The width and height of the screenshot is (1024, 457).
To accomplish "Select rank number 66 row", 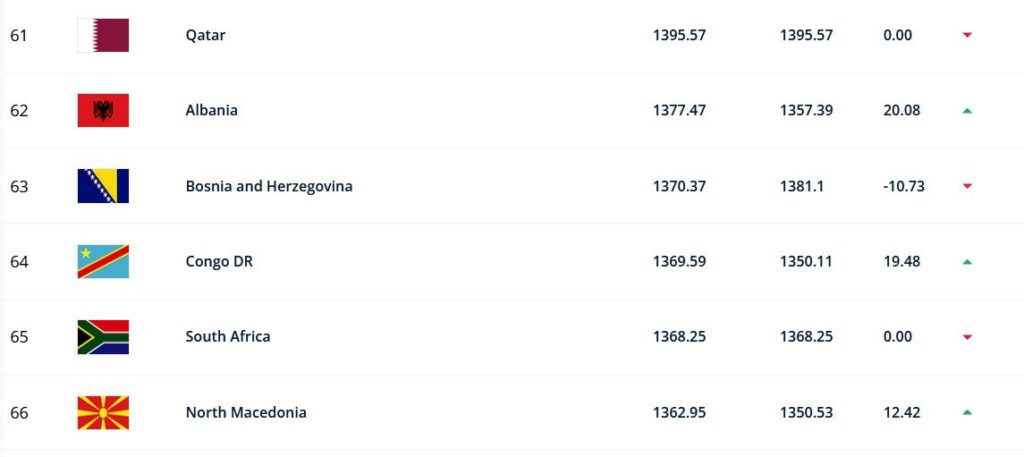I will pyautogui.click(x=512, y=413).
